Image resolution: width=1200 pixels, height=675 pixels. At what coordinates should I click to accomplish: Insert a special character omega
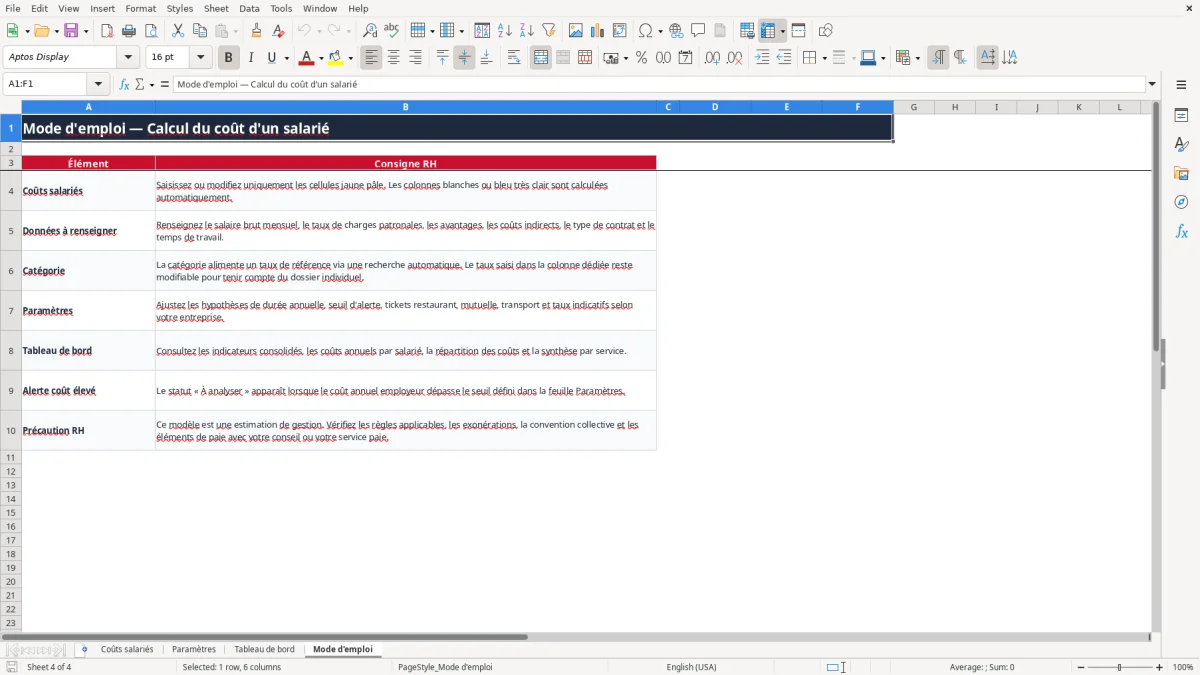[x=645, y=31]
